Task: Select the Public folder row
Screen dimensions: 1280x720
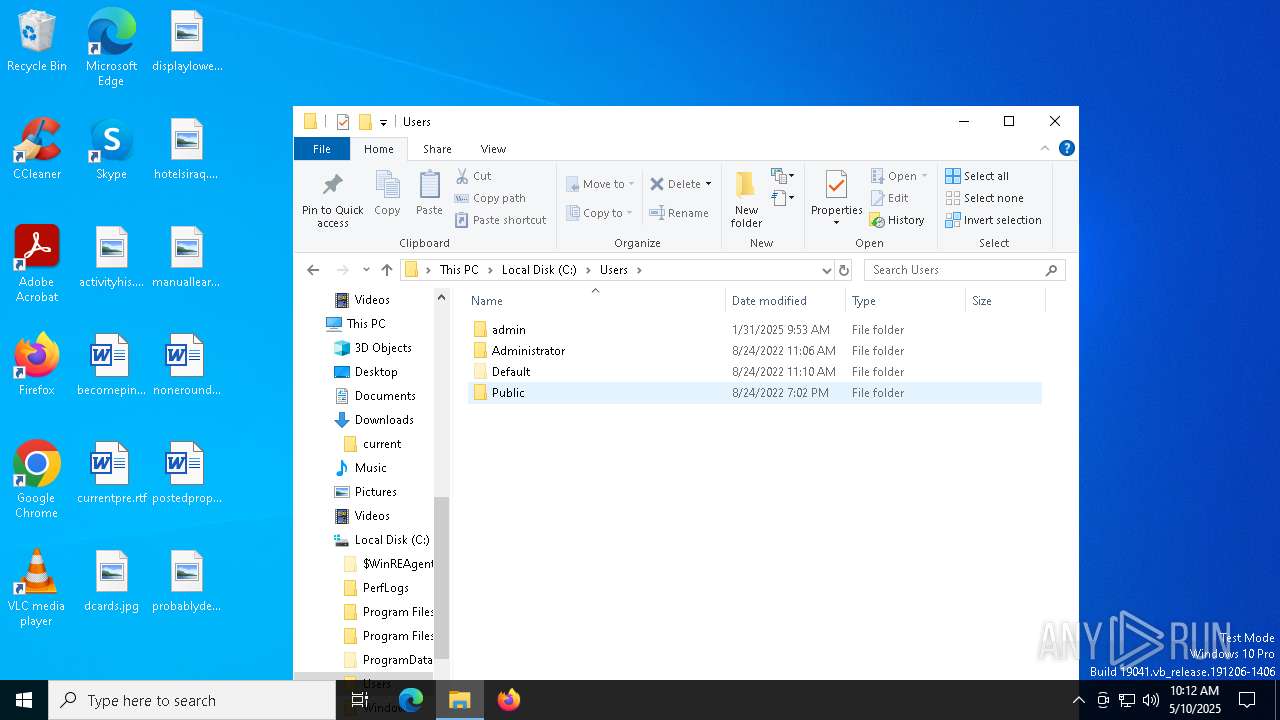Action: point(754,393)
